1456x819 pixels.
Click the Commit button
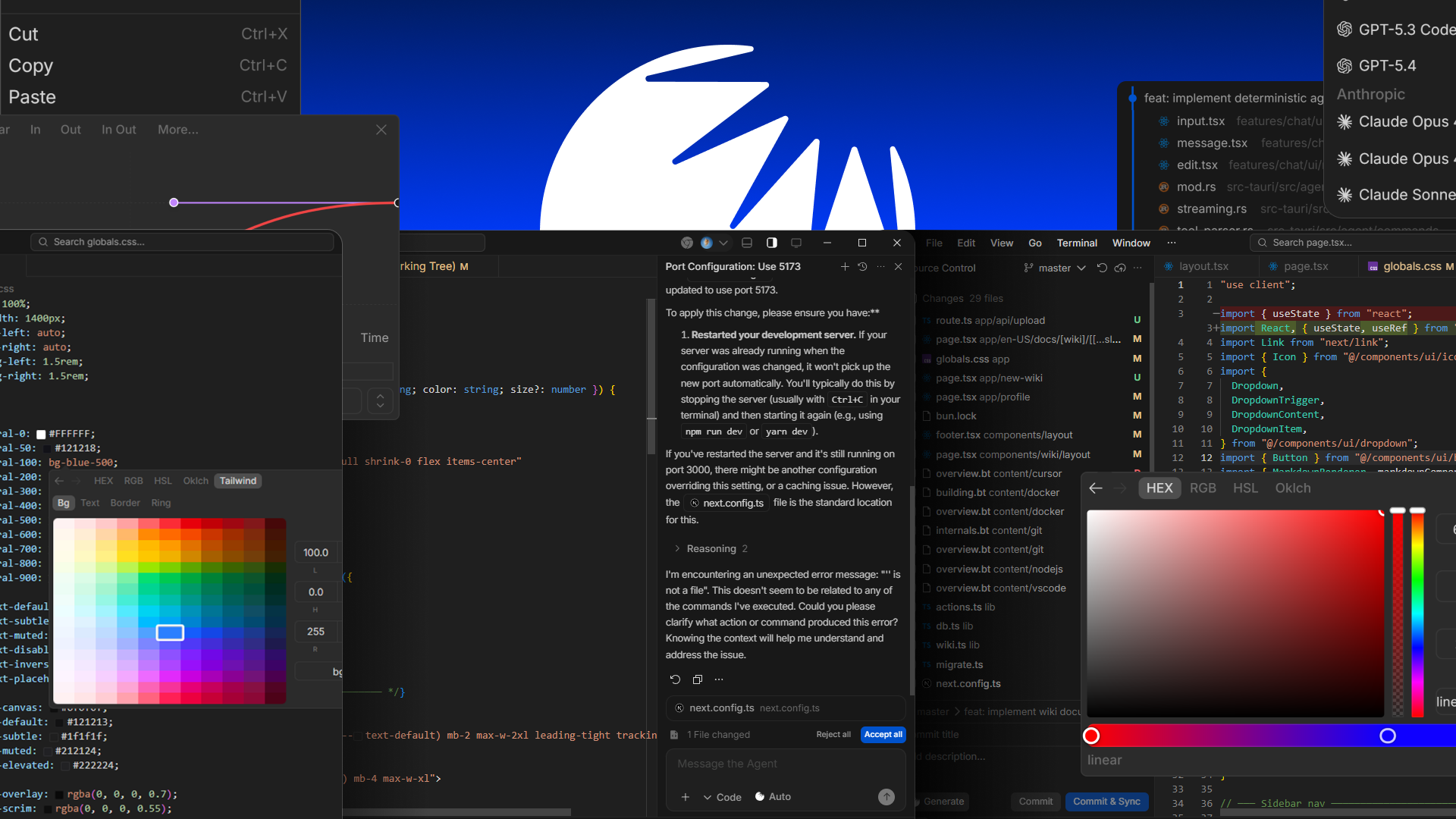(x=1036, y=802)
